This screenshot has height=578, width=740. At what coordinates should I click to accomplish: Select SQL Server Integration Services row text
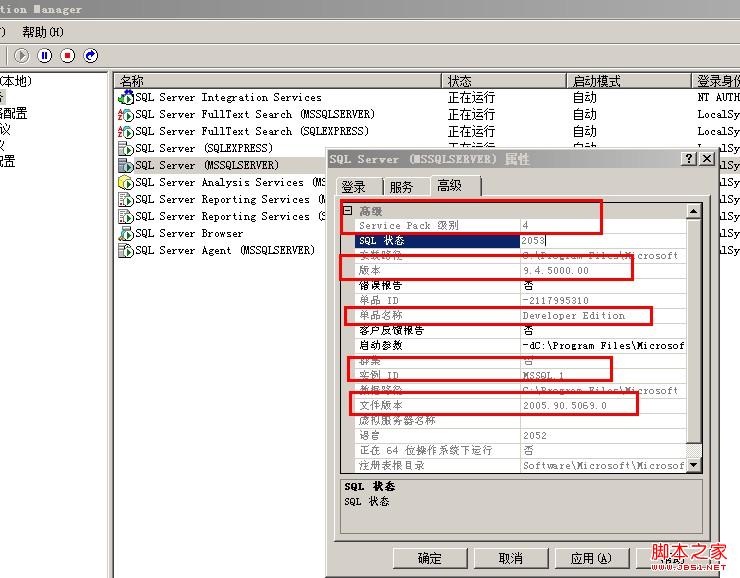pyautogui.click(x=228, y=98)
